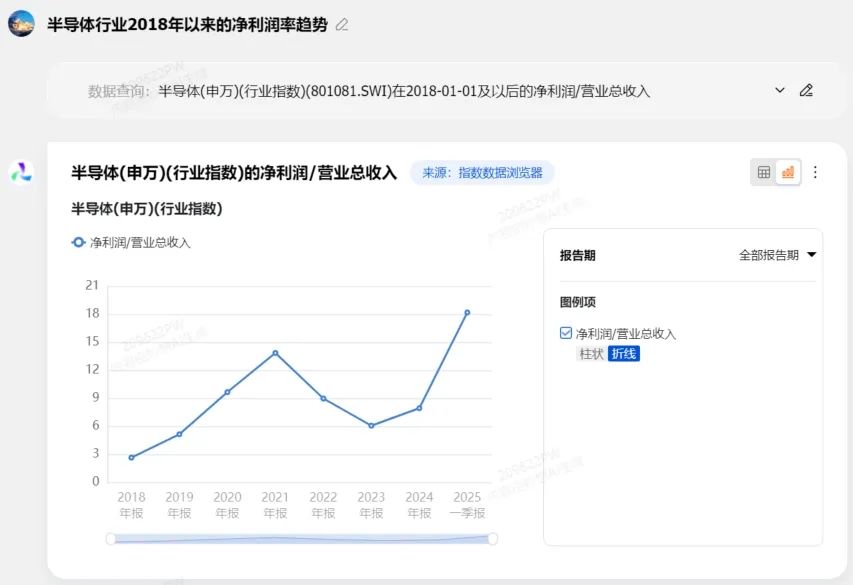Switch chart style to 柱状 bars

592,353
